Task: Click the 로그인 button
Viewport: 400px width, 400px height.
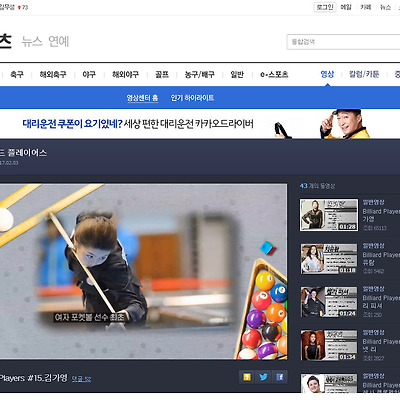Action: (325, 7)
